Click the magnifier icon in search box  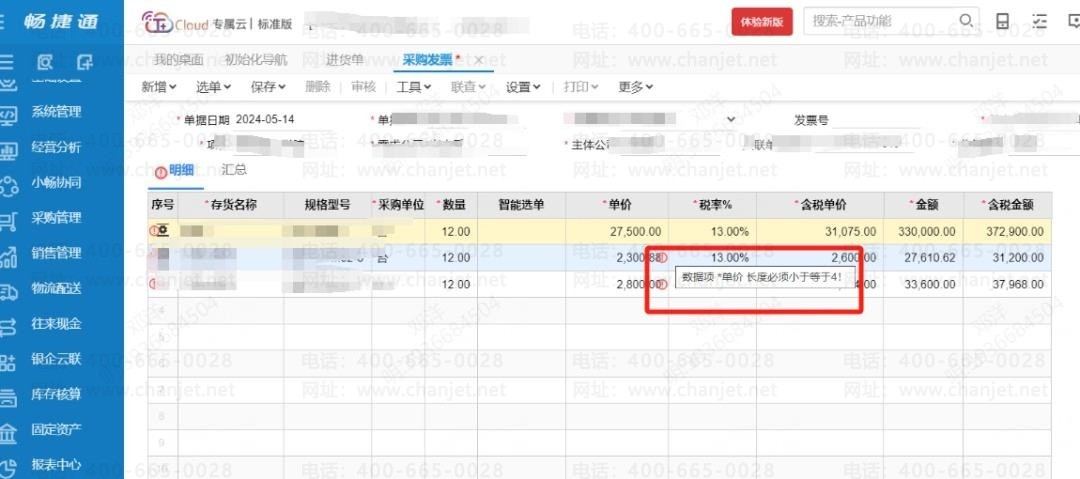(x=966, y=21)
